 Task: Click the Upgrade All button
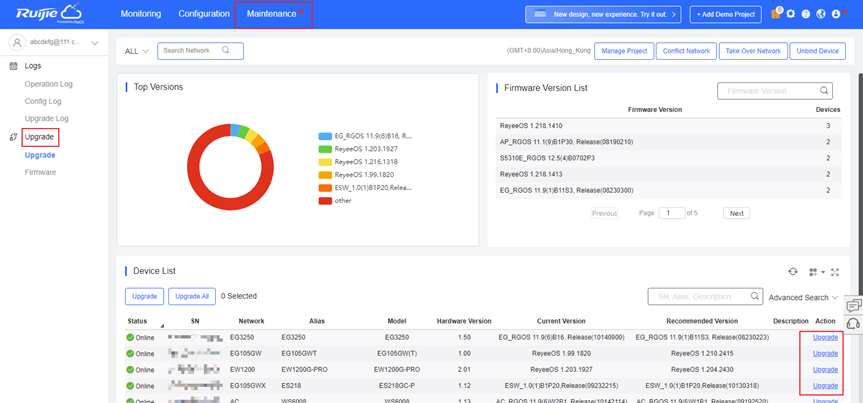pos(191,297)
